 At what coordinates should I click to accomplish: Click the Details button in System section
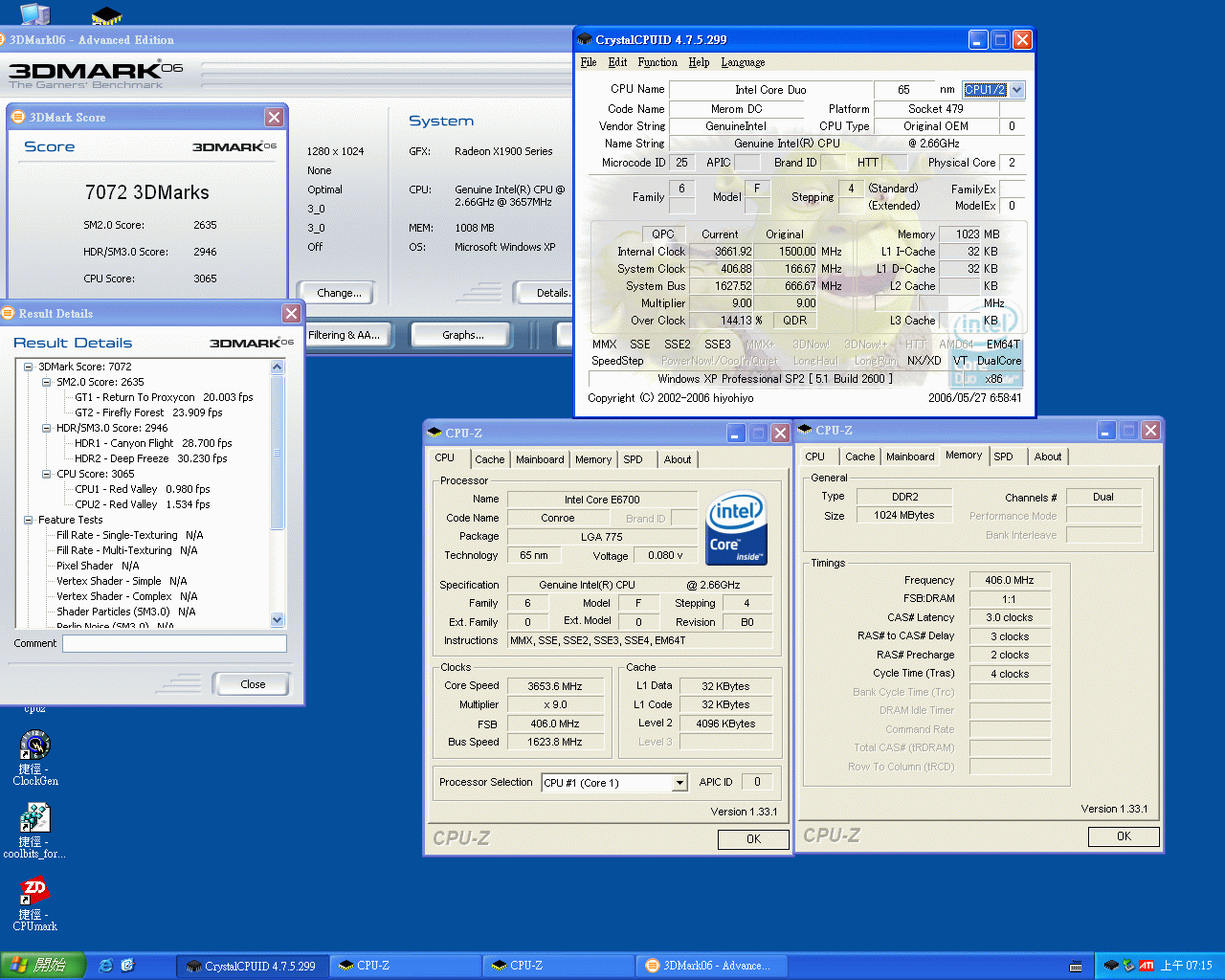(x=546, y=293)
